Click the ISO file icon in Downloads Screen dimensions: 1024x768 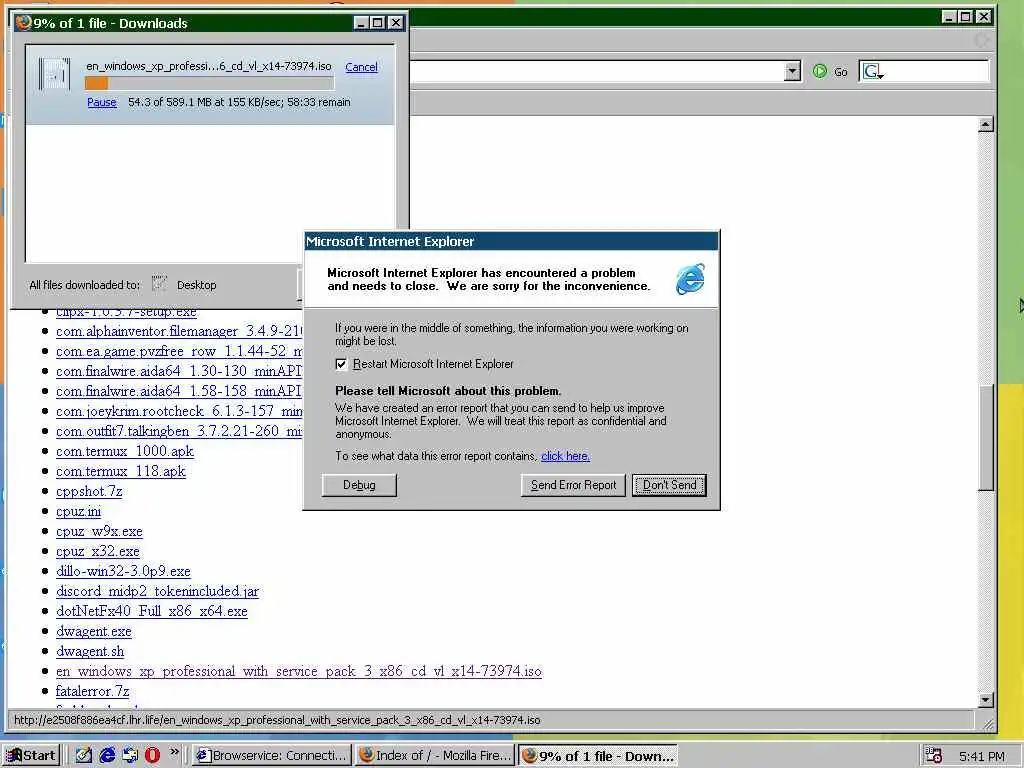click(54, 74)
